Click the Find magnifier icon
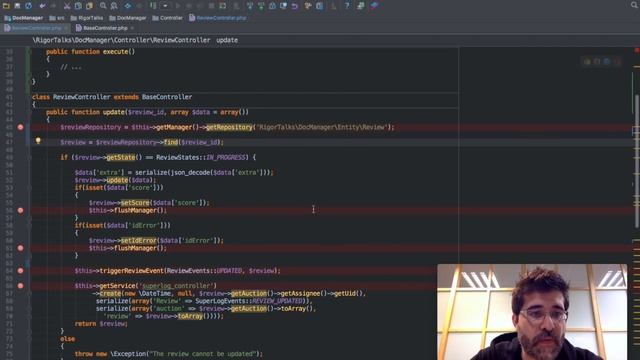640x360 pixels. coord(103,6)
